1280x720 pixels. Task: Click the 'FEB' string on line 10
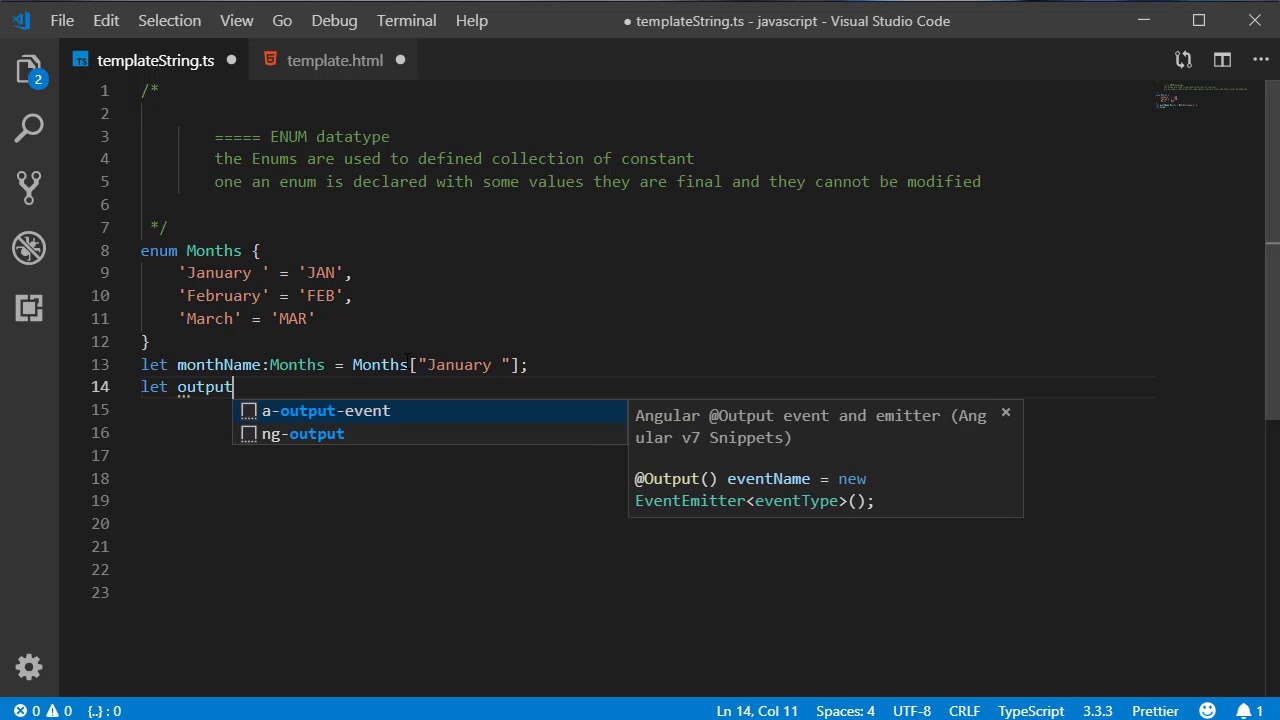coord(320,296)
